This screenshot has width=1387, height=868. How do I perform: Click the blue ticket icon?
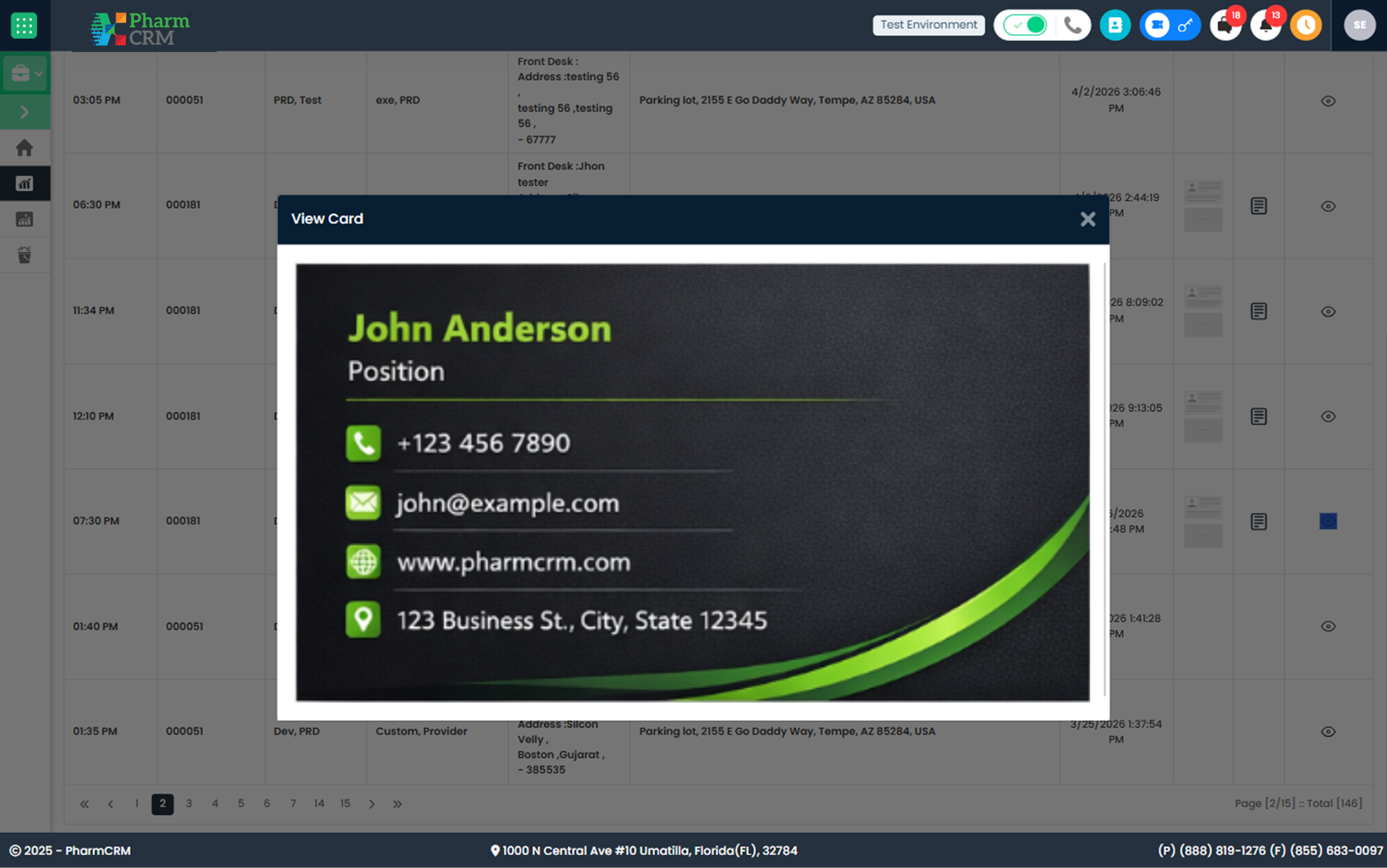click(1157, 25)
